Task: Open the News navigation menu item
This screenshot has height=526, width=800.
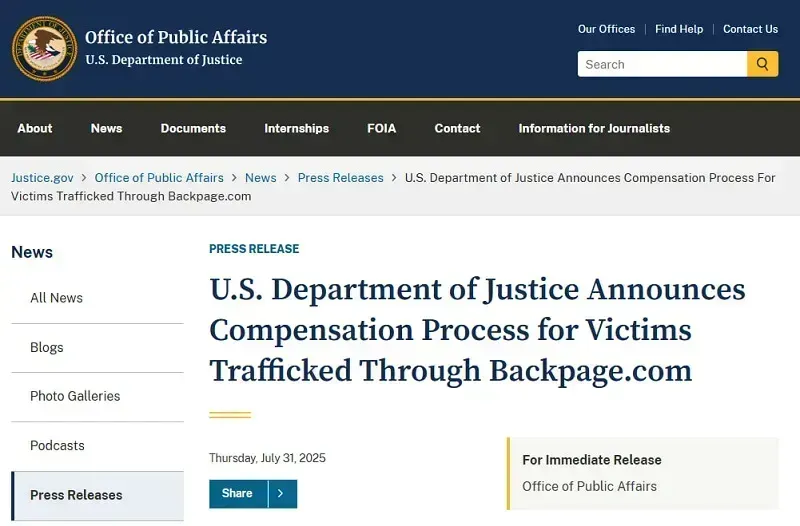Action: 107,128
